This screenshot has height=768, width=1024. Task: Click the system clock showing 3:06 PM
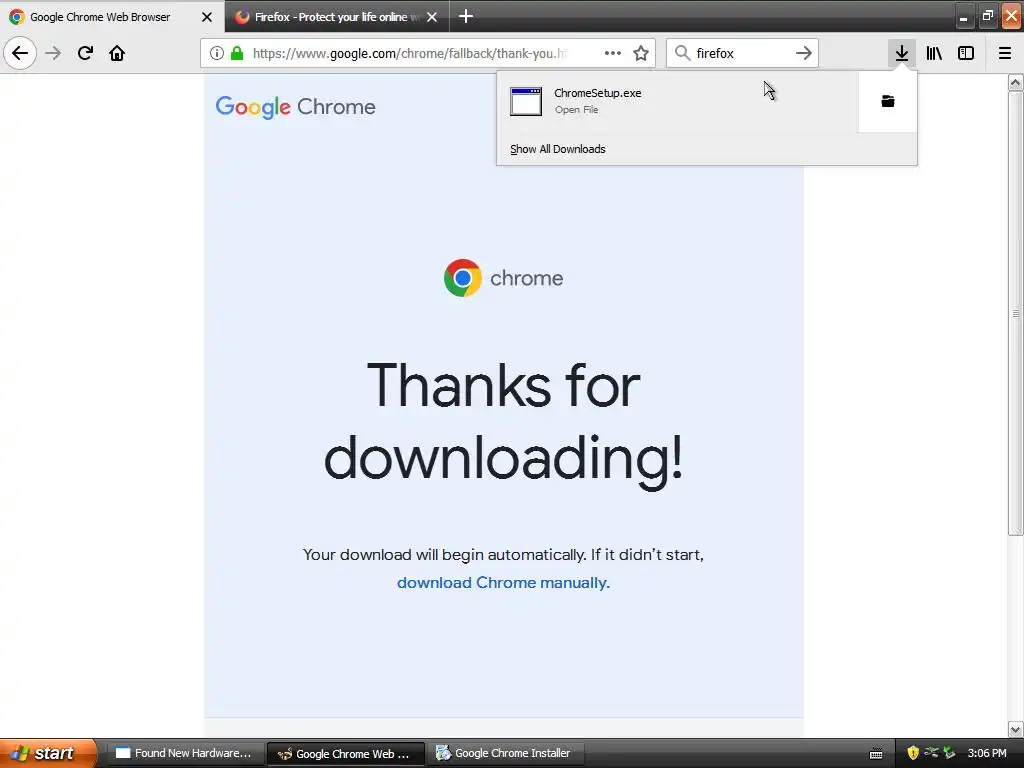987,753
